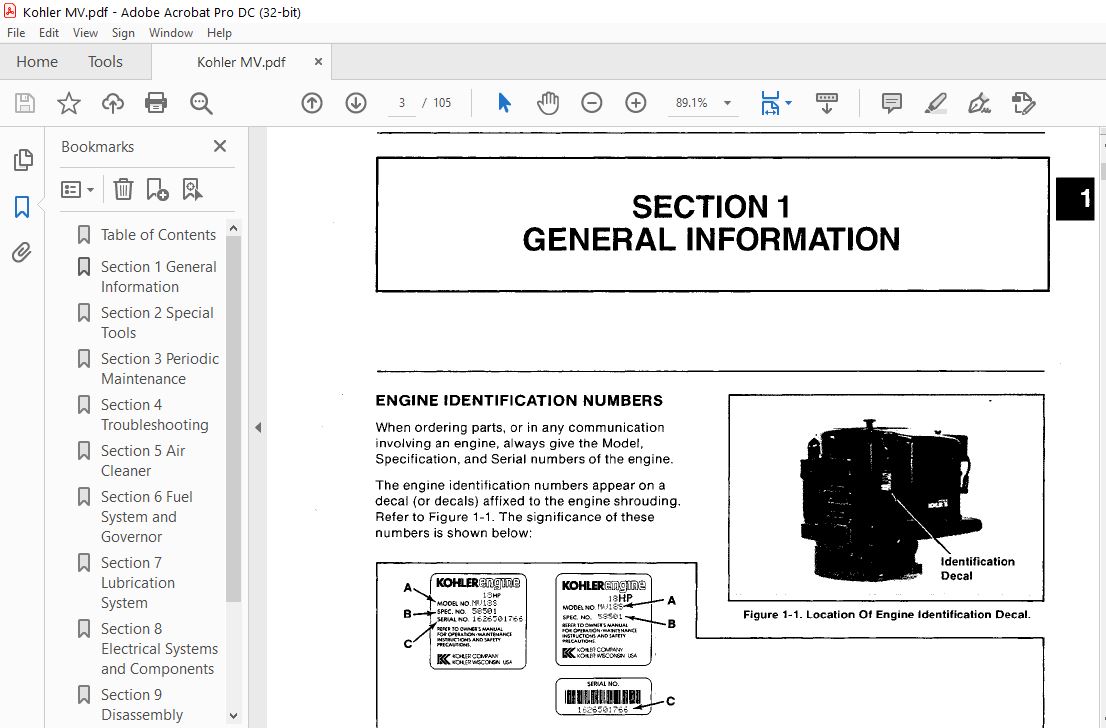Jump to Section 3 Periodic Maintenance bookmark

[160, 368]
